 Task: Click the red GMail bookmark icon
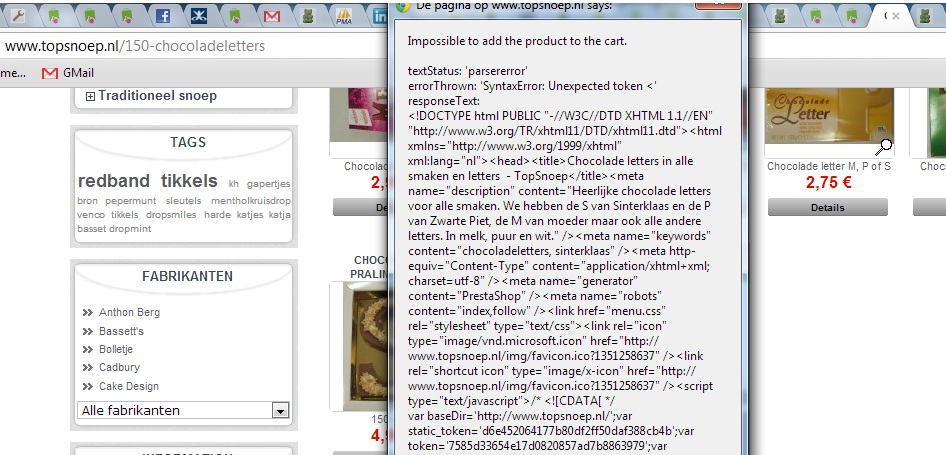click(x=49, y=73)
